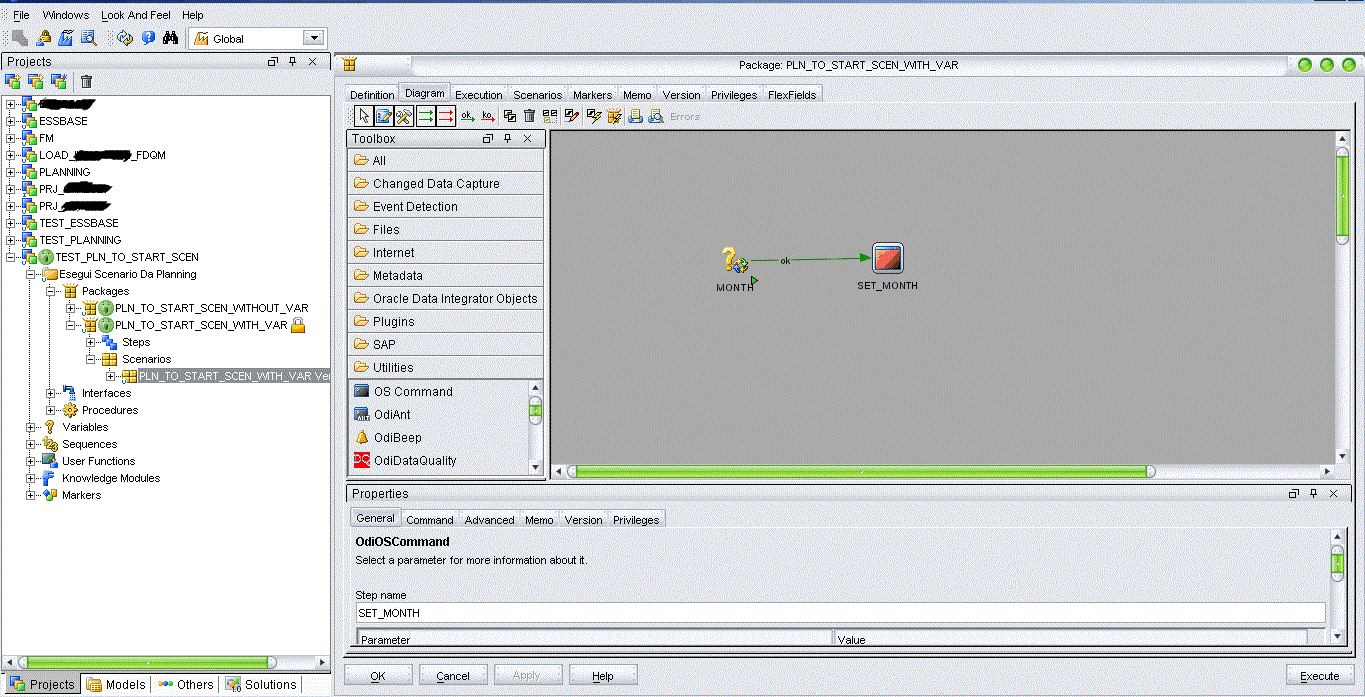Open the Global context dropdown
This screenshot has width=1365, height=697.
click(315, 37)
